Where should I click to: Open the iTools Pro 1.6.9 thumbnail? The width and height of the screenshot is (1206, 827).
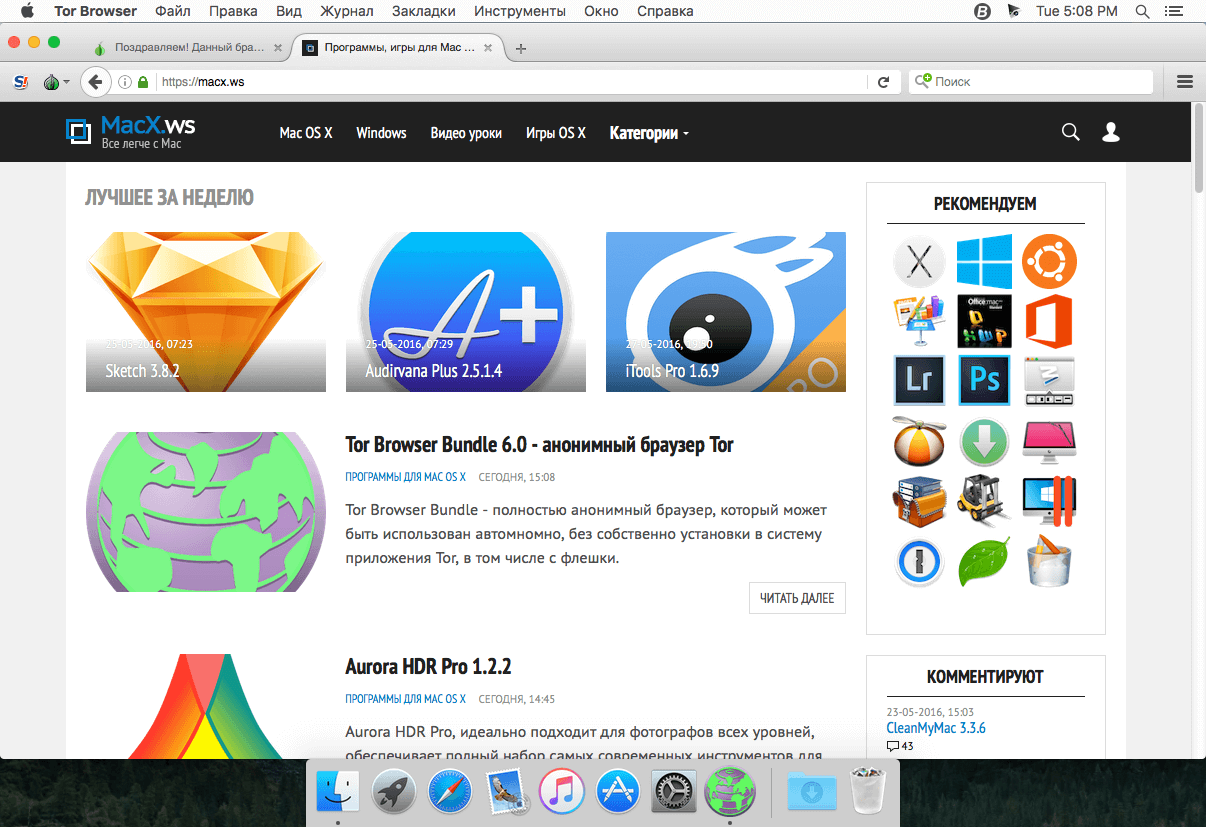pyautogui.click(x=726, y=312)
